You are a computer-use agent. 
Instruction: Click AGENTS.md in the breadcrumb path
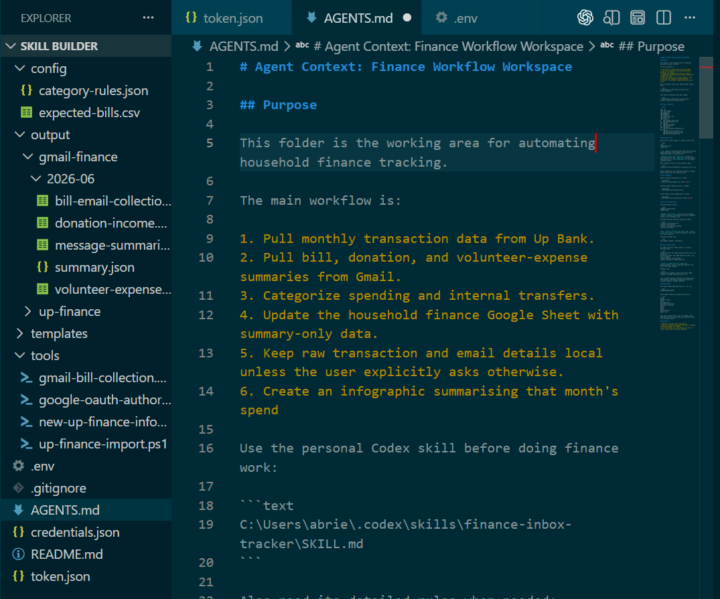pyautogui.click(x=244, y=46)
